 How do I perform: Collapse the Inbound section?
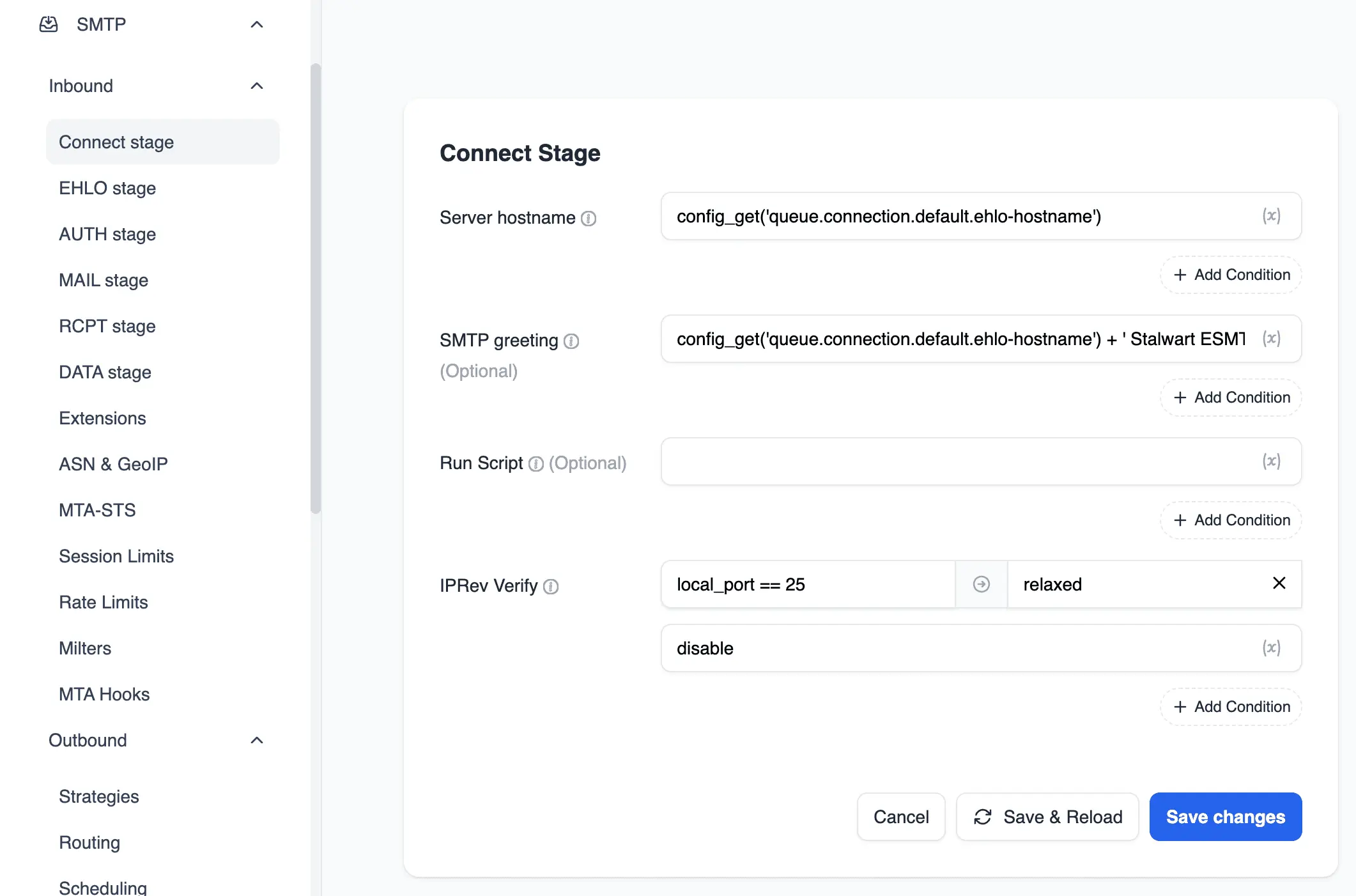coord(257,86)
